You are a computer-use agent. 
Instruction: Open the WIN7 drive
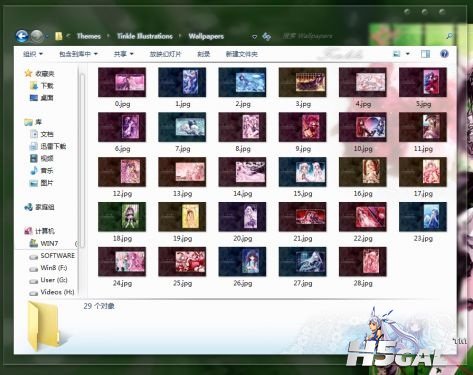pos(44,243)
